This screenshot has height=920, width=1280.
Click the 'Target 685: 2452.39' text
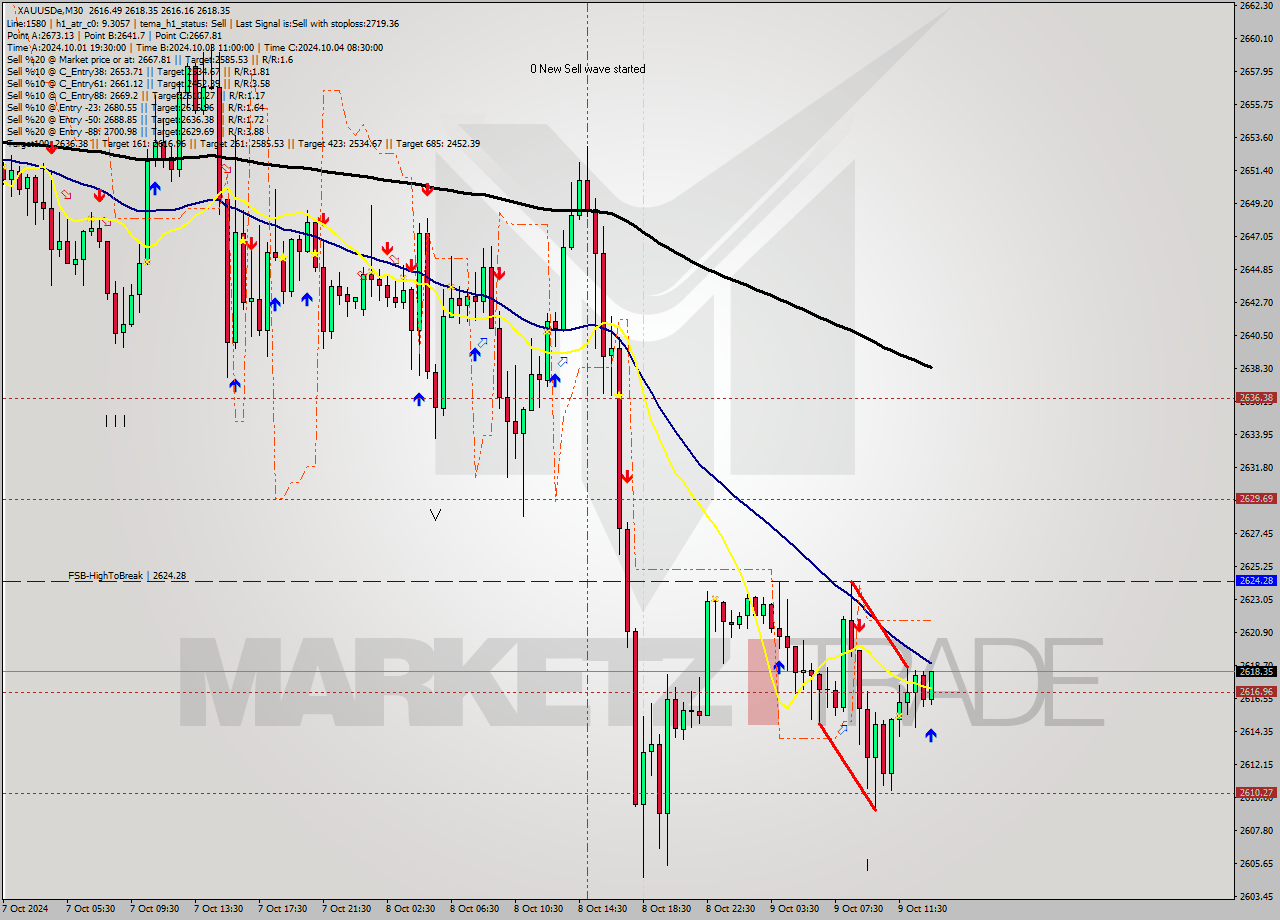tap(438, 144)
